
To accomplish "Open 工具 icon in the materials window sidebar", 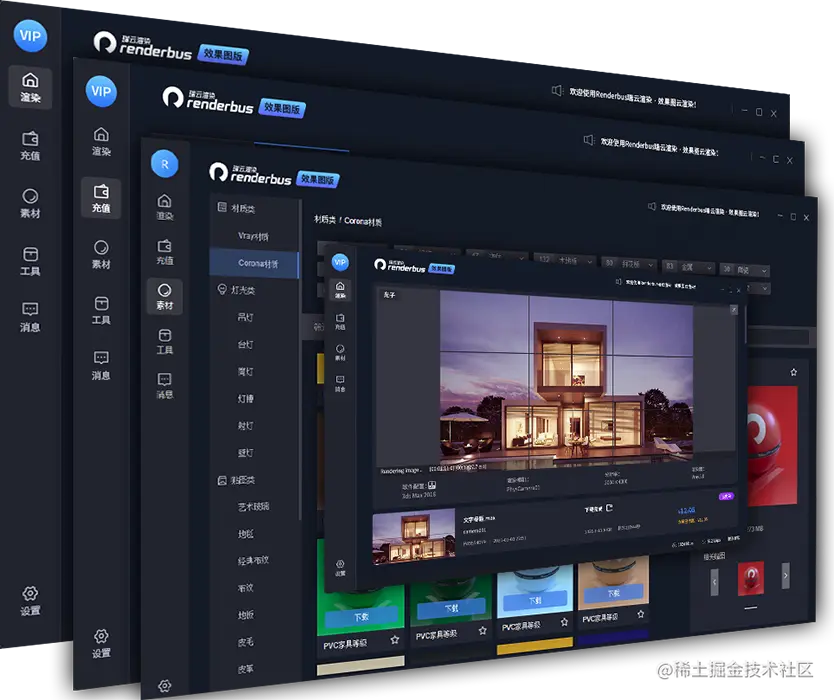I will pyautogui.click(x=164, y=341).
